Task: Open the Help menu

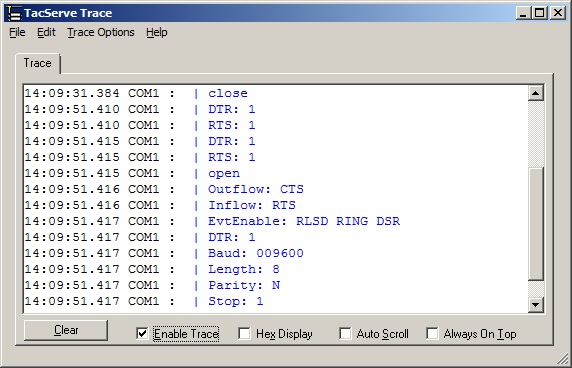Action: tap(157, 32)
